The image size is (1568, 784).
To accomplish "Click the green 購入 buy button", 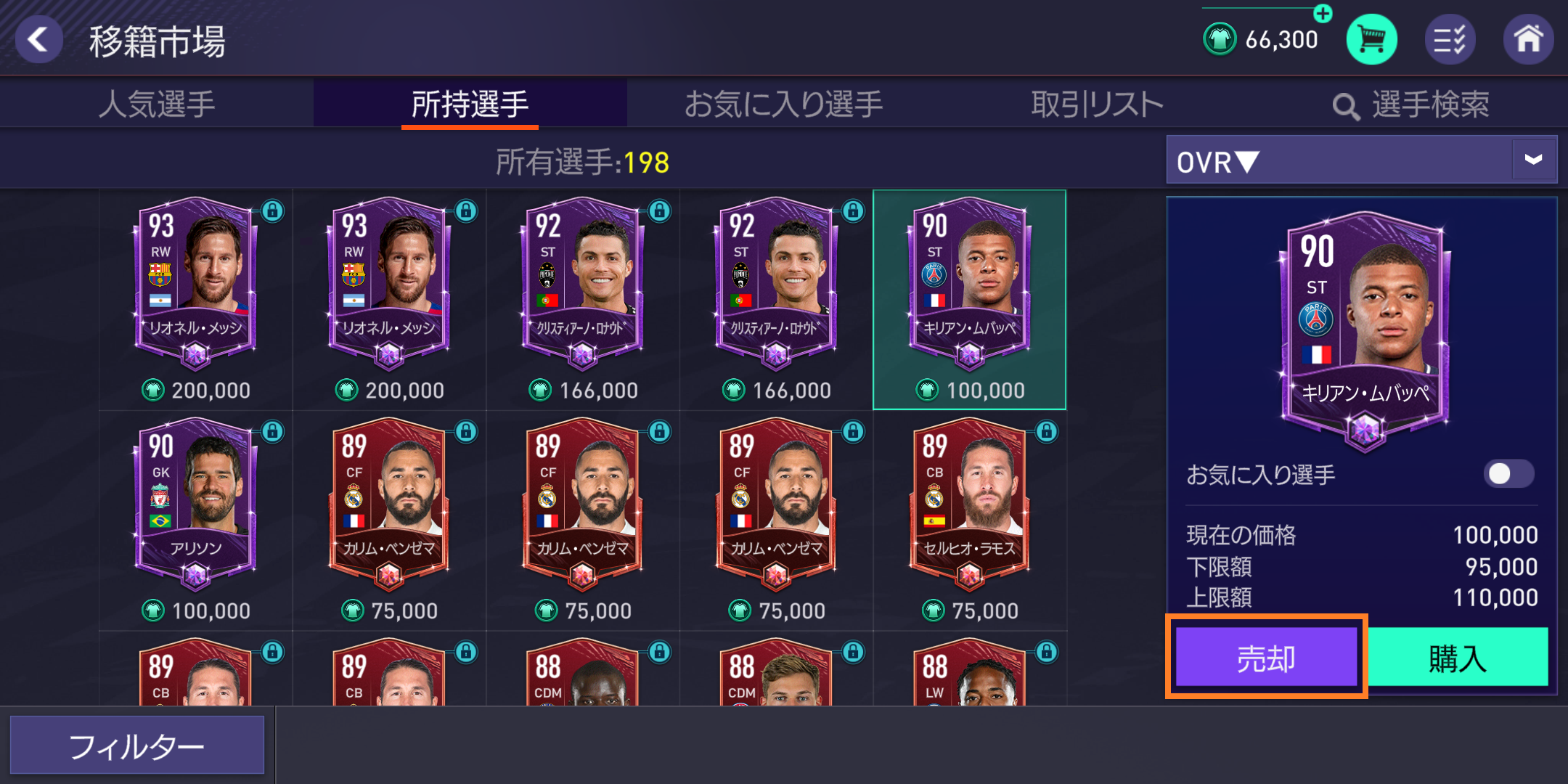I will tap(1458, 657).
